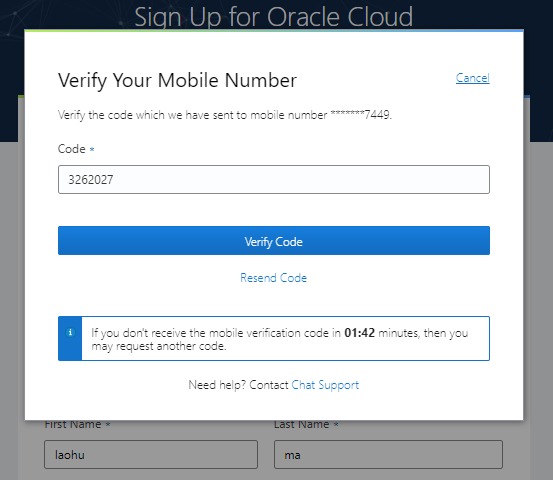Click the 01:42 countdown timer text

(359, 333)
